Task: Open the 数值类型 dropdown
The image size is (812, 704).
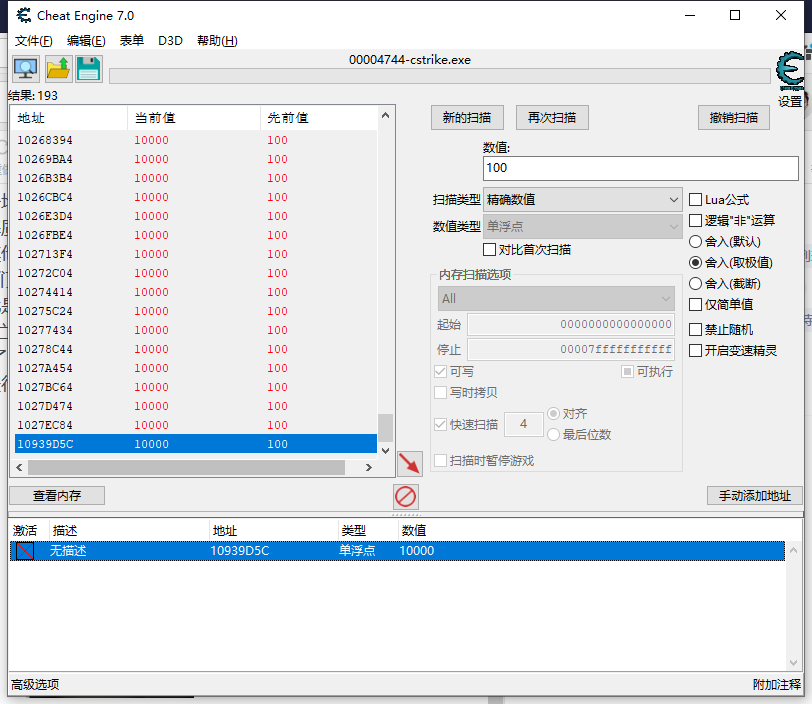Action: coord(583,226)
